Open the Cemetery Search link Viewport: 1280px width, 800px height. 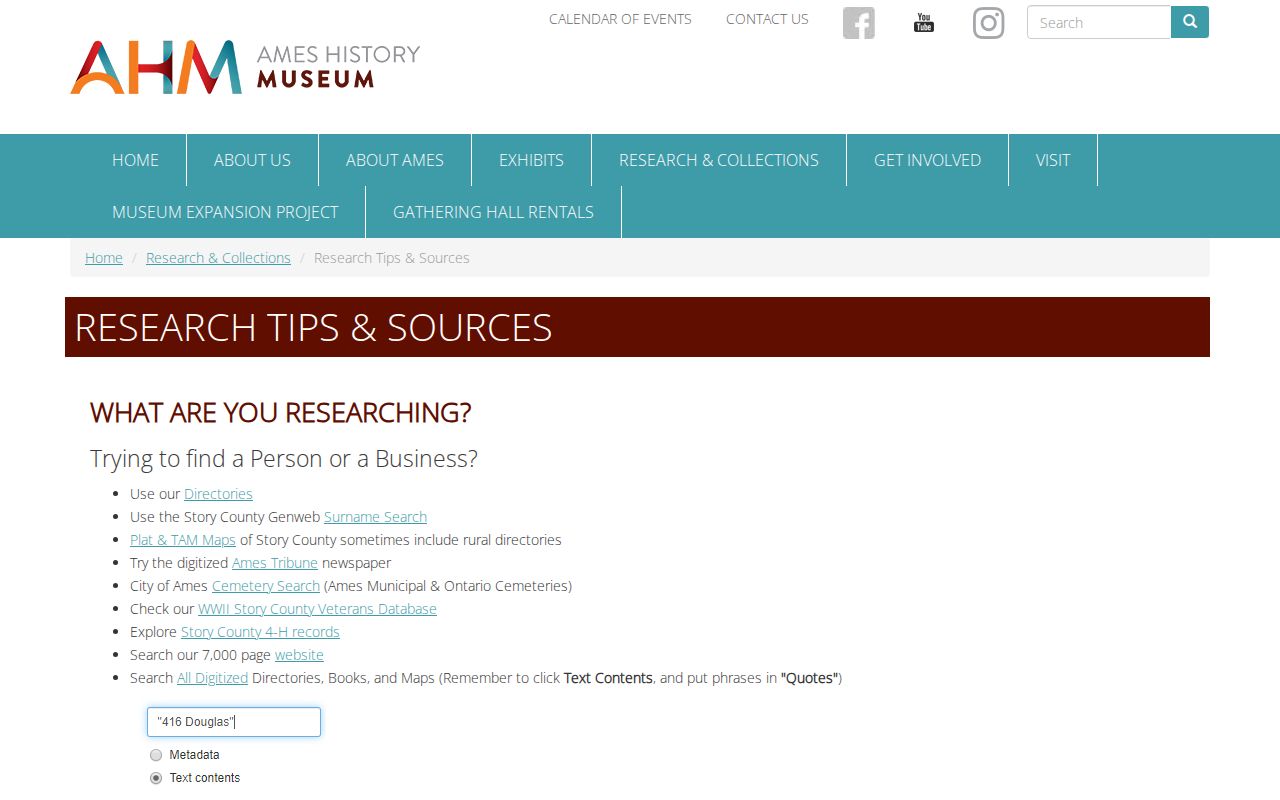tap(266, 586)
